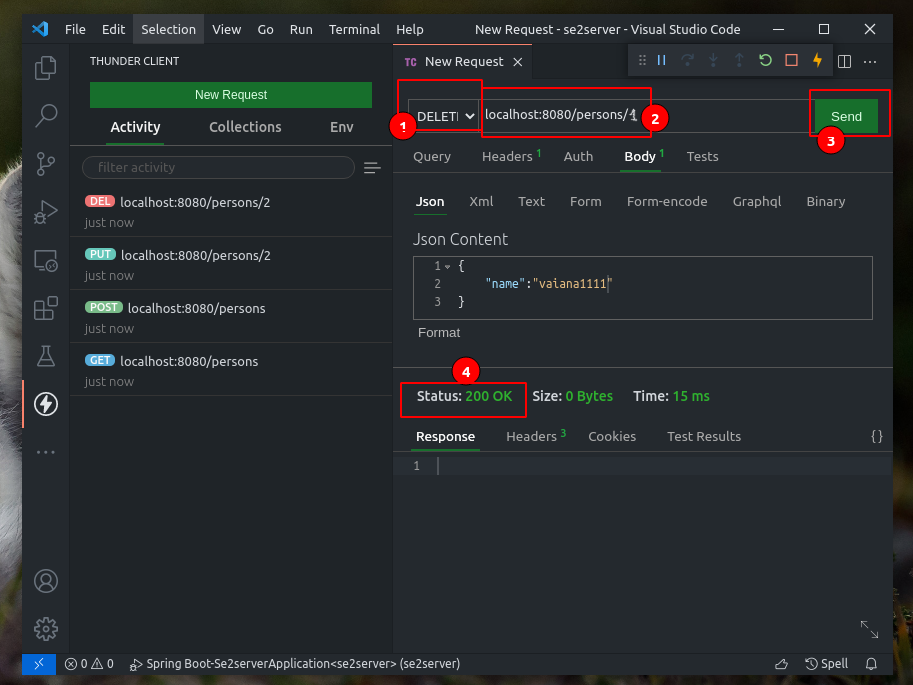
Task: Open the Tests tab
Action: click(x=702, y=156)
